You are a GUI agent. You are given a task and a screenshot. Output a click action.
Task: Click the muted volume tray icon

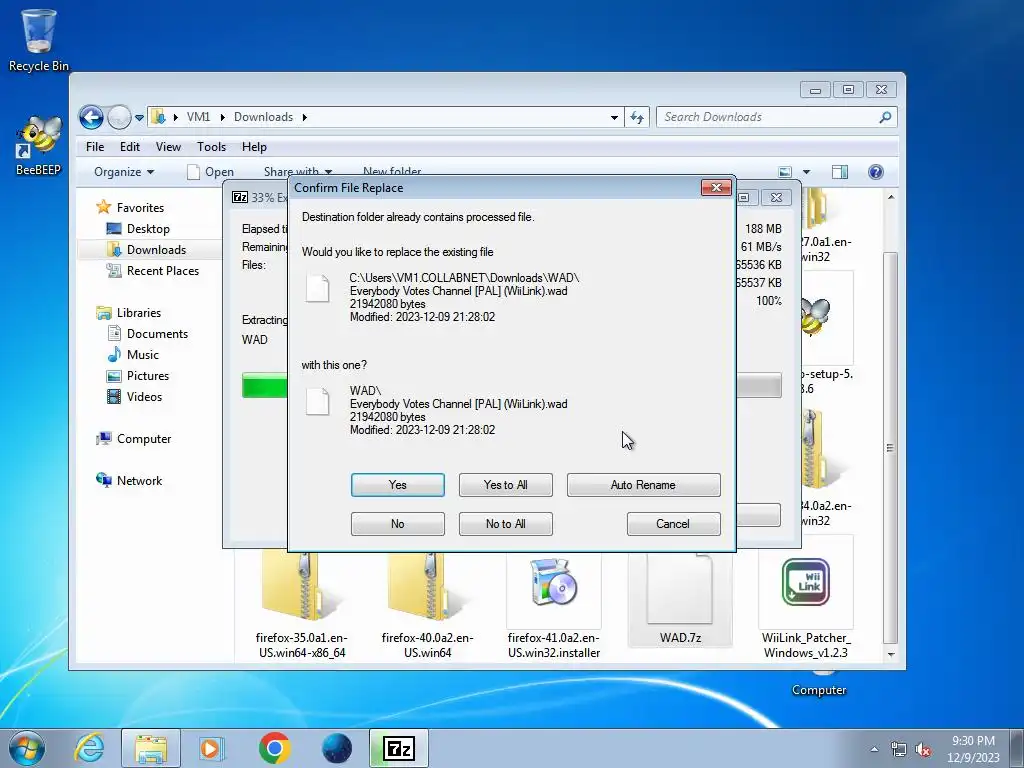click(923, 749)
